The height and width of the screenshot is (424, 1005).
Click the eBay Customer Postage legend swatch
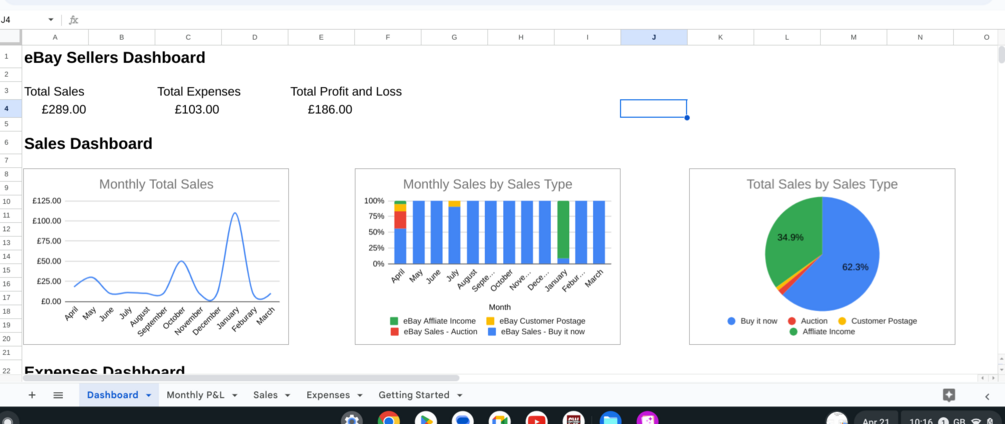click(491, 321)
